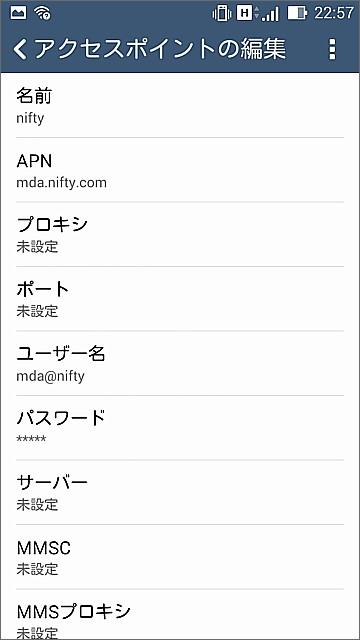
Task: Tap the picture notification icon
Action: click(18, 13)
